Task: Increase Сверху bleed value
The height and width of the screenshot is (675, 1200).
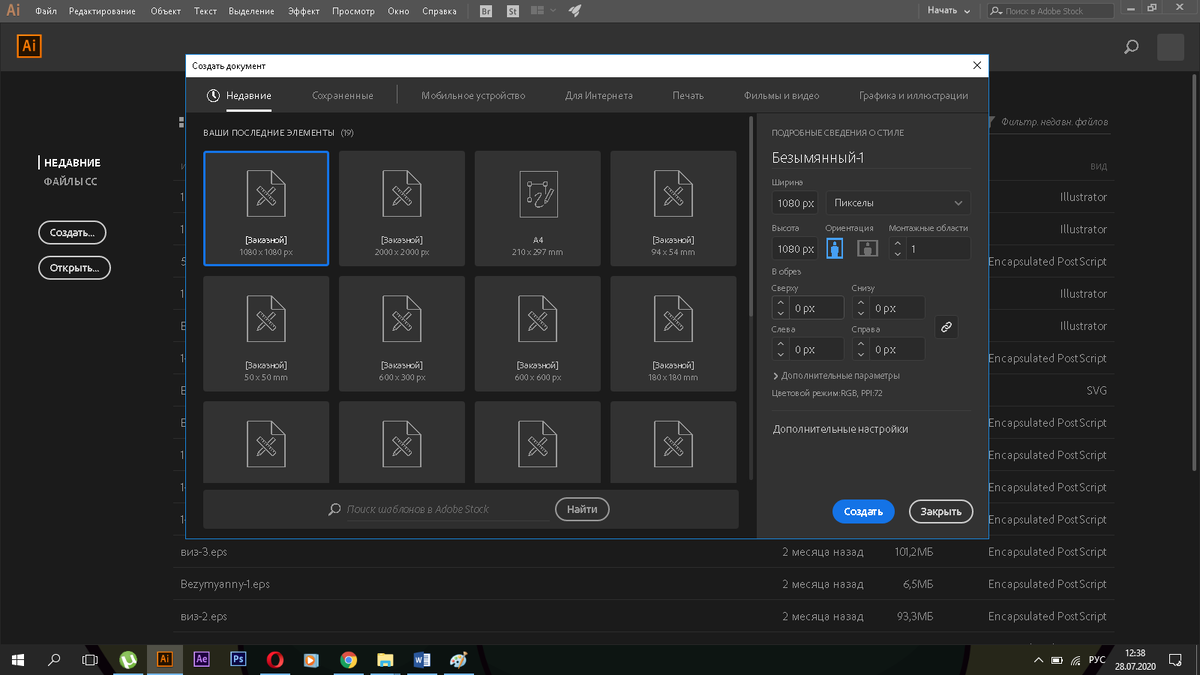Action: click(x=781, y=303)
